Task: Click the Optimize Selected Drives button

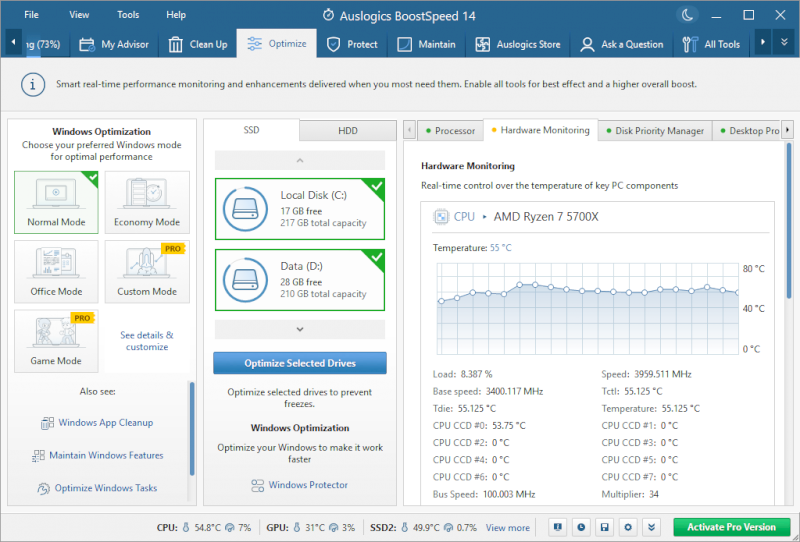Action: point(299,363)
